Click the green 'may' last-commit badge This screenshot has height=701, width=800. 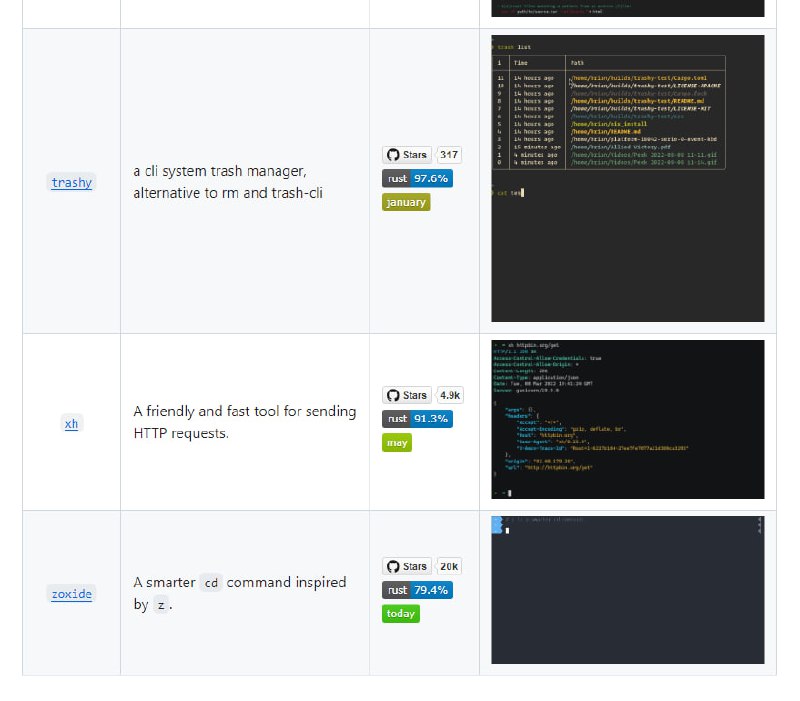pyautogui.click(x=397, y=442)
